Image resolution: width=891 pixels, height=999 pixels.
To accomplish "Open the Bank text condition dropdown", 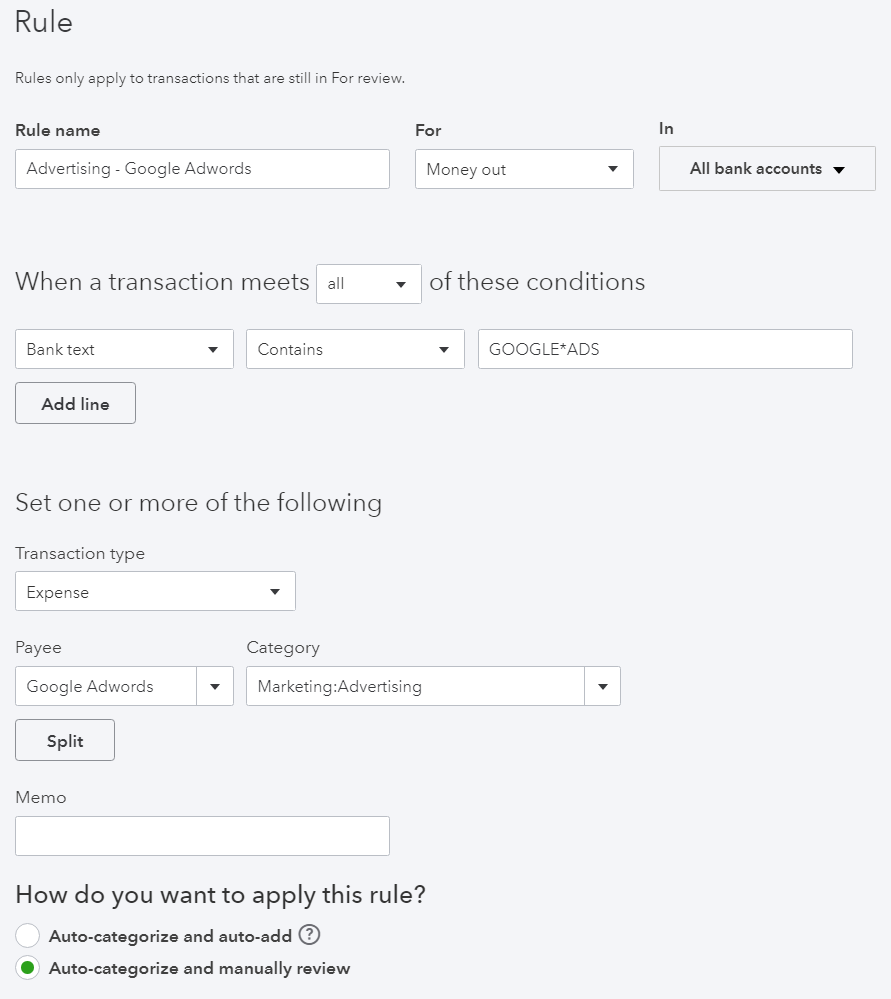I will pos(124,349).
